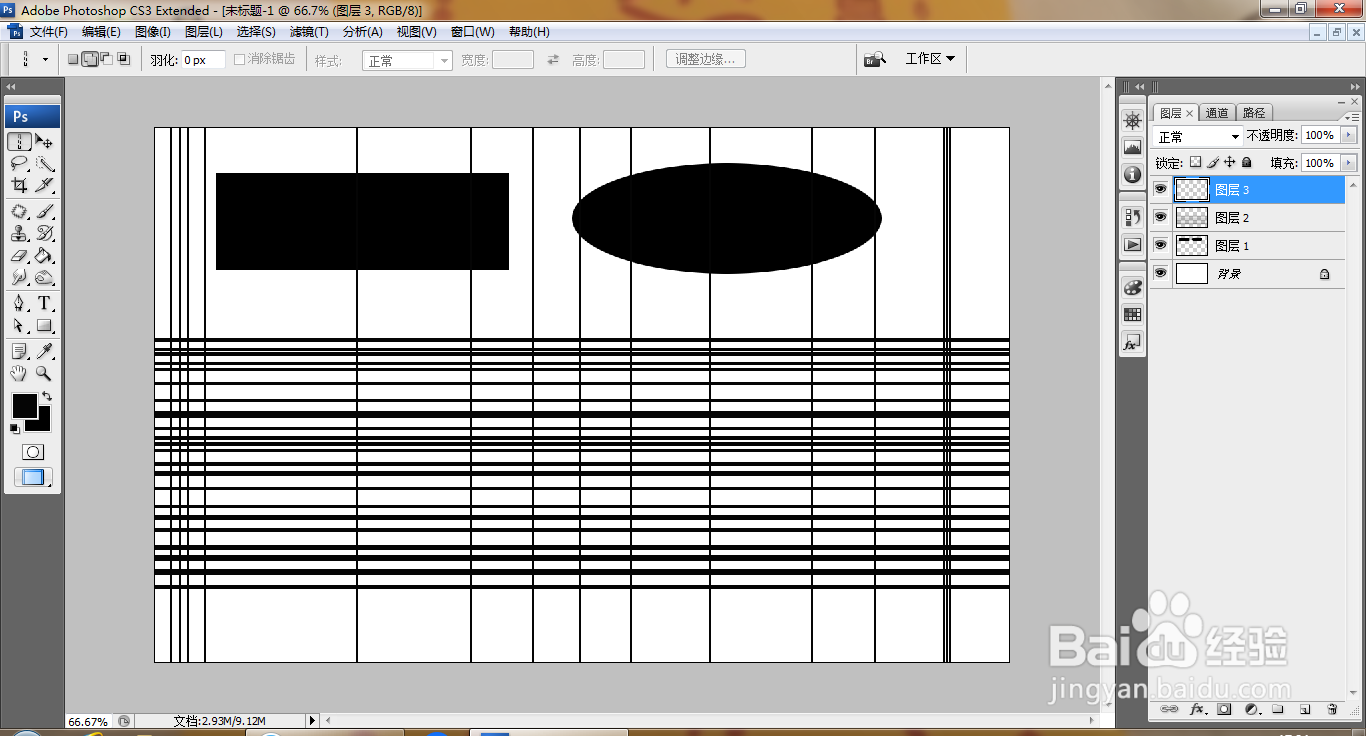This screenshot has width=1366, height=736.
Task: Open the 文件(F) menu
Action: [49, 32]
